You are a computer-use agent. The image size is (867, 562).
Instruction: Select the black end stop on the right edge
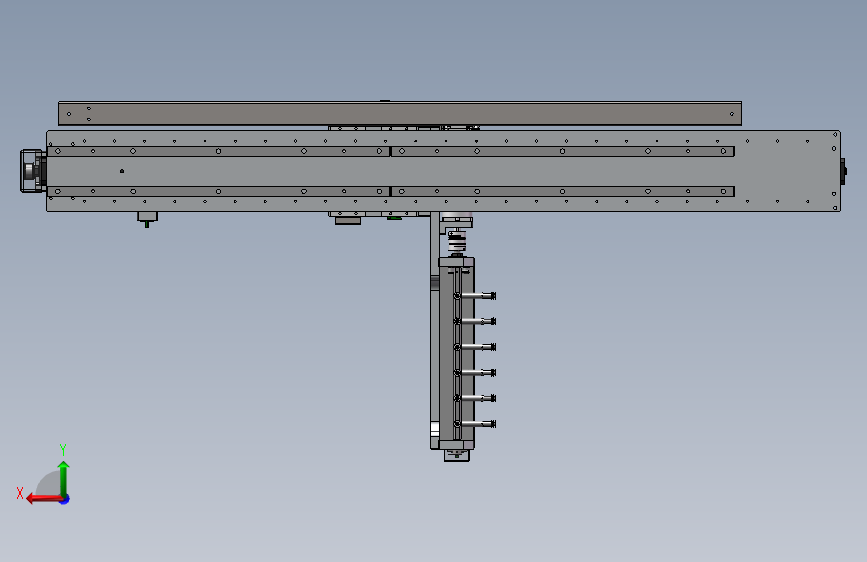843,171
